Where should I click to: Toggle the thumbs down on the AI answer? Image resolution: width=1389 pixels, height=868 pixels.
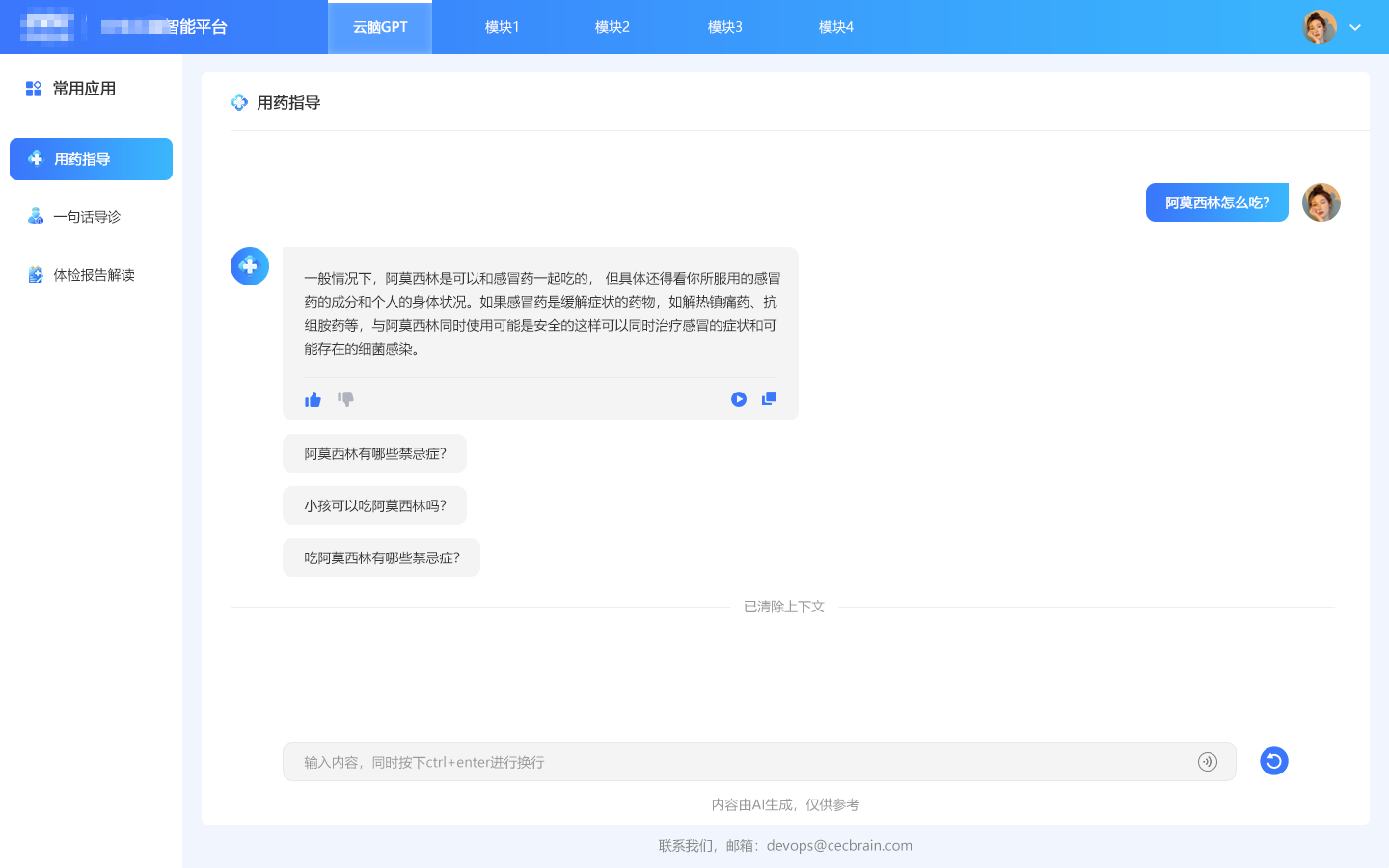point(345,398)
